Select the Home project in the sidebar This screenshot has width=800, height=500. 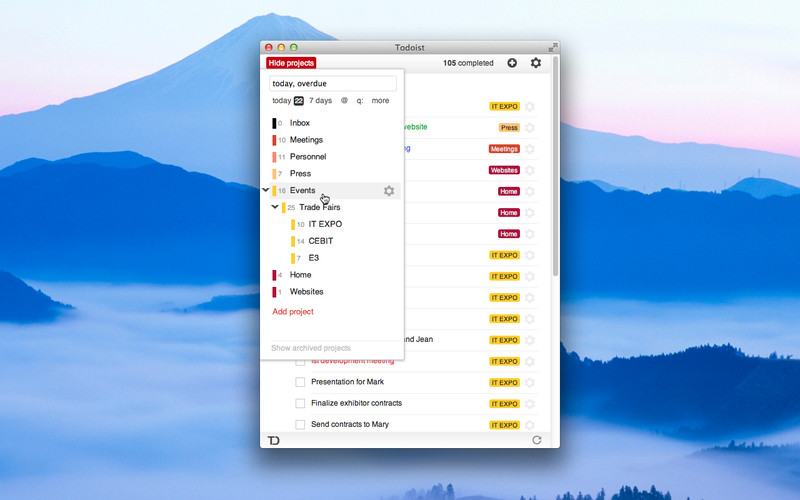300,274
